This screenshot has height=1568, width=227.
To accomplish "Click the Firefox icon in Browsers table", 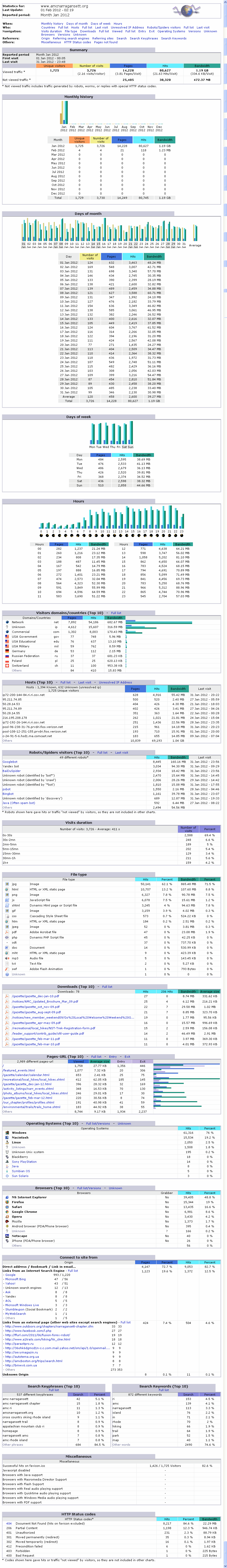I will click(7, 1202).
